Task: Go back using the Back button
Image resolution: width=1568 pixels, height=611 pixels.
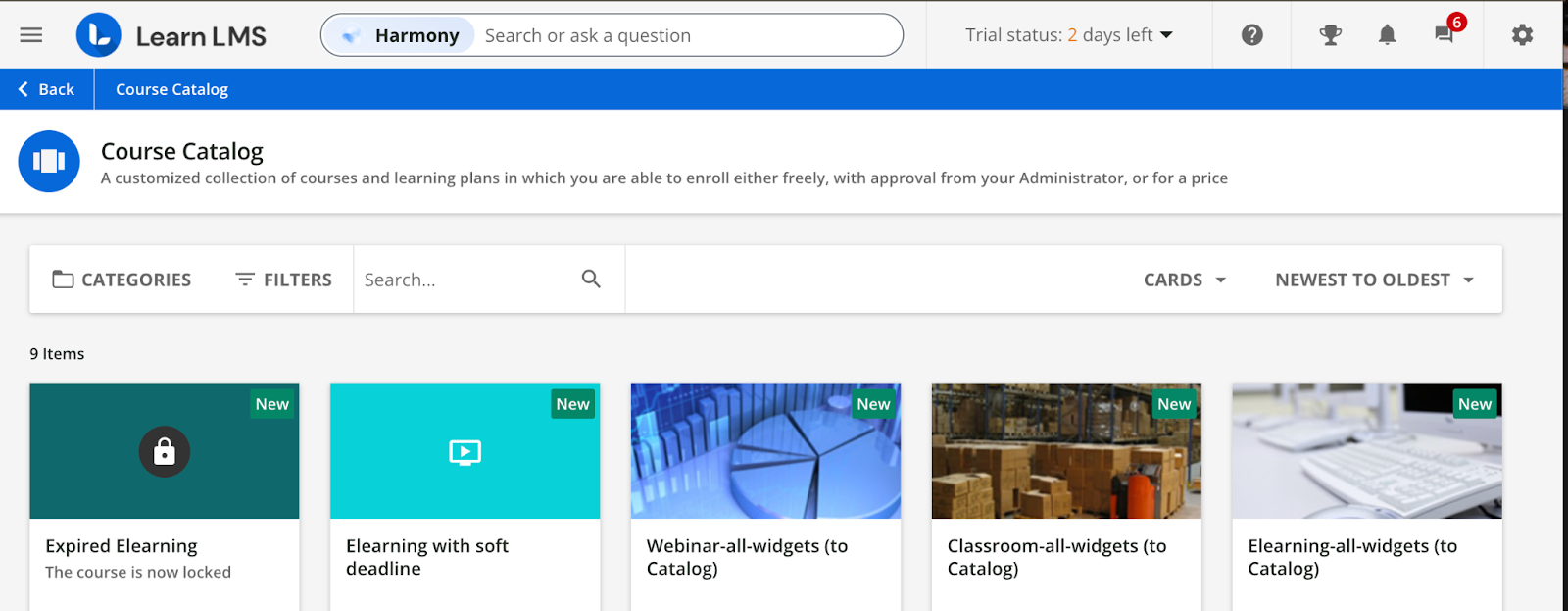Action: tap(46, 89)
